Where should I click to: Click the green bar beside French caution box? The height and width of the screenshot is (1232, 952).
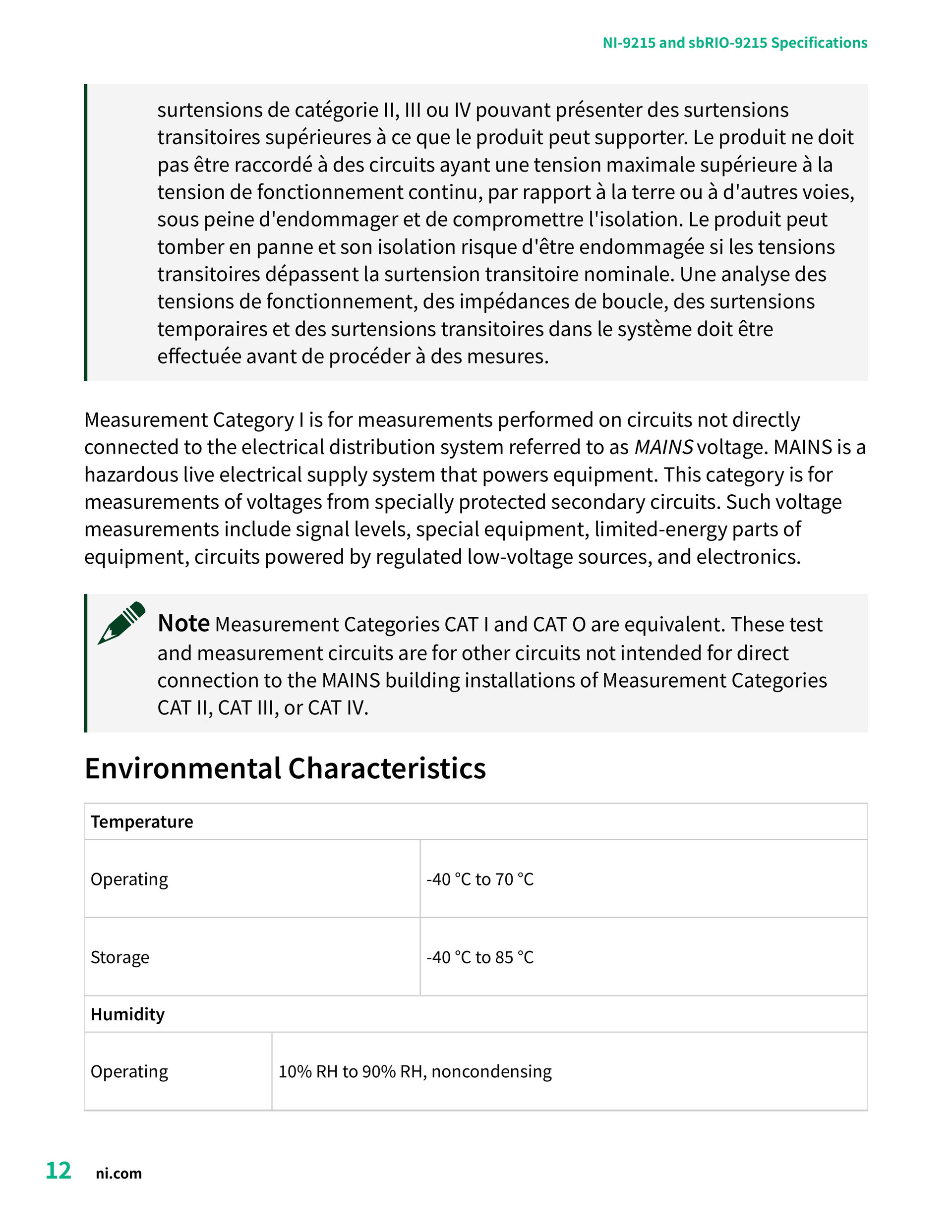point(86,233)
